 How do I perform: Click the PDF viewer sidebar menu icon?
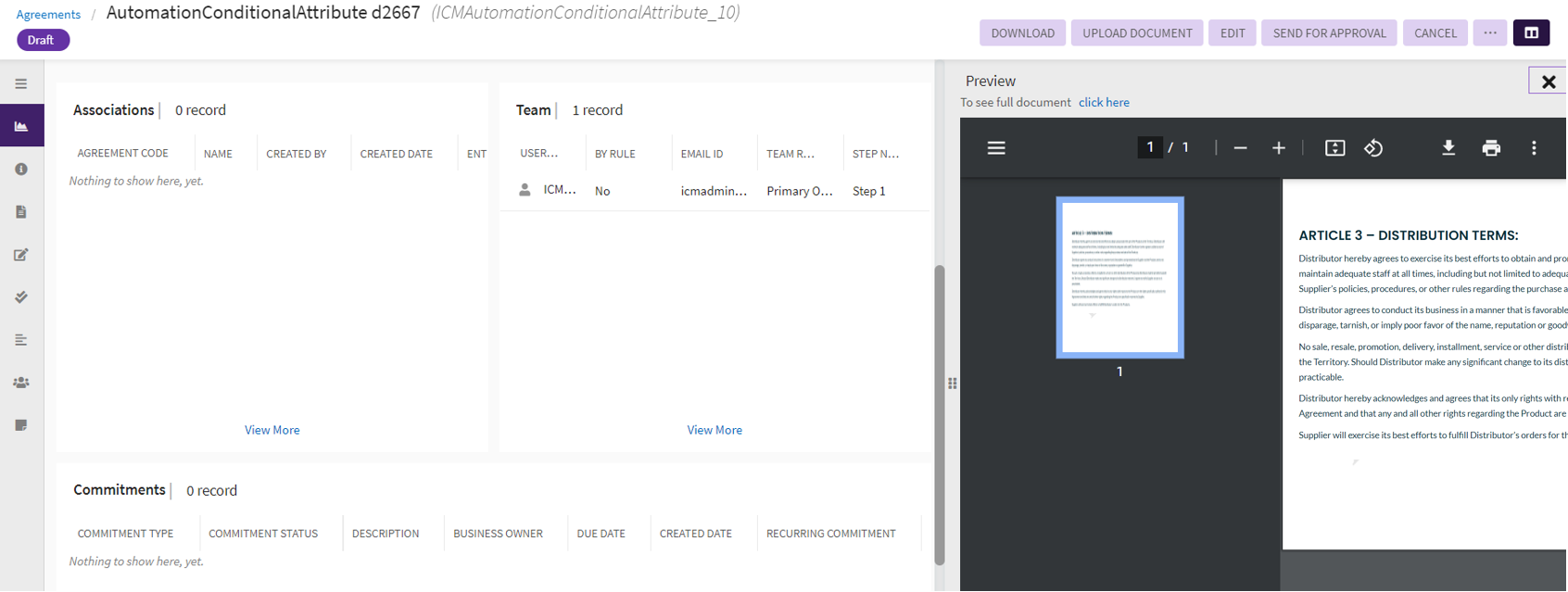pos(996,148)
